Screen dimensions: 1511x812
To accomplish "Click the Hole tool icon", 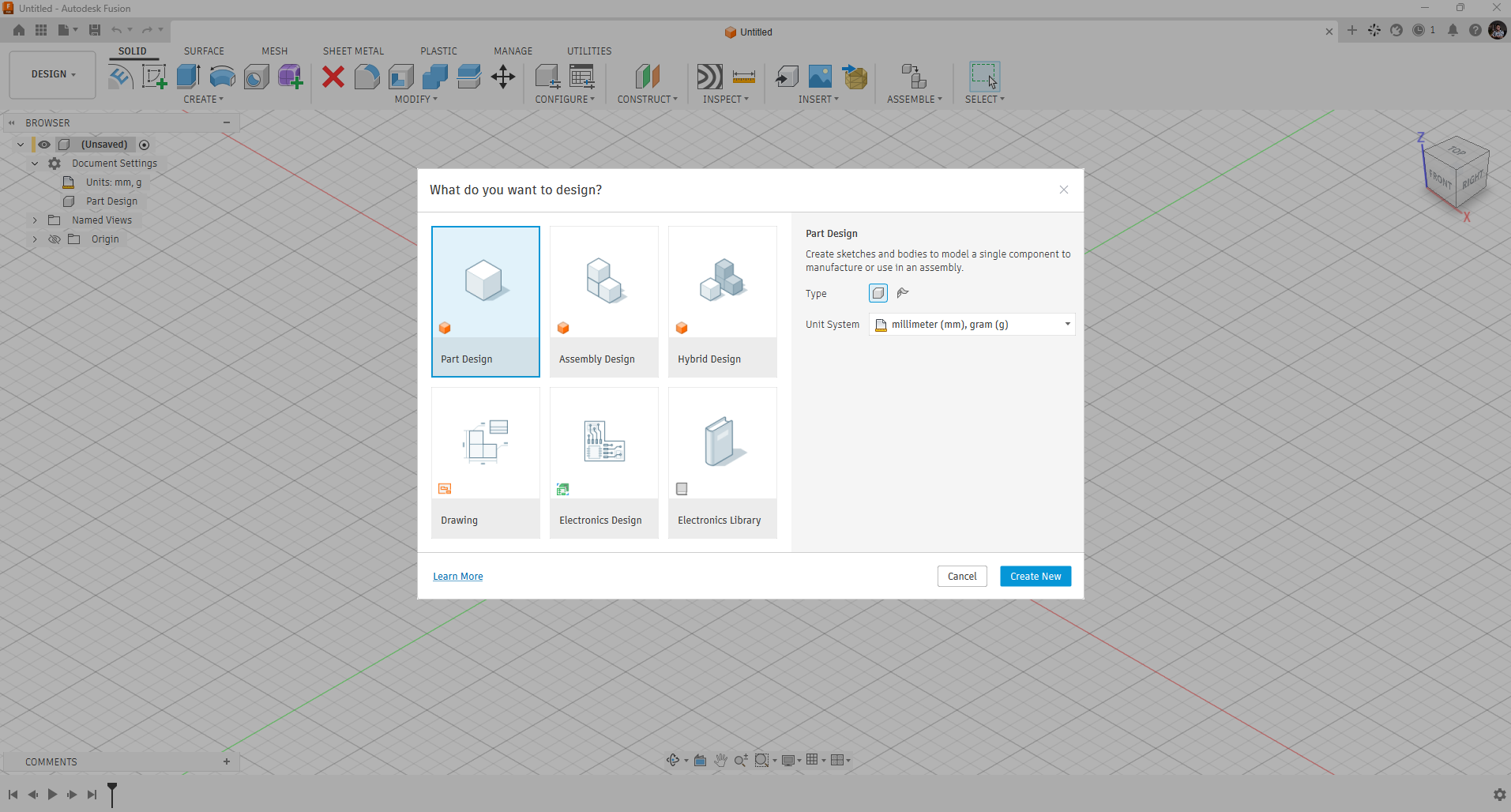I will coord(256,77).
